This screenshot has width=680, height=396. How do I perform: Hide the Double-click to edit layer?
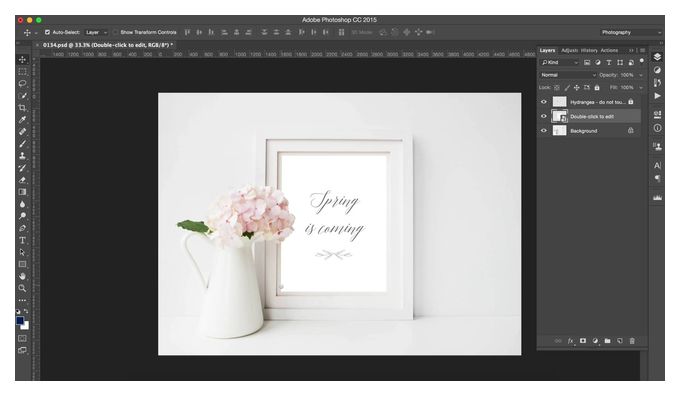pyautogui.click(x=544, y=116)
